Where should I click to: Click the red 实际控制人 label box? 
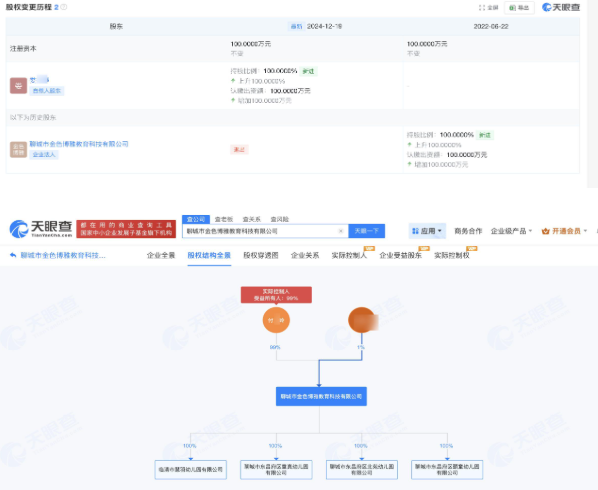(x=276, y=295)
